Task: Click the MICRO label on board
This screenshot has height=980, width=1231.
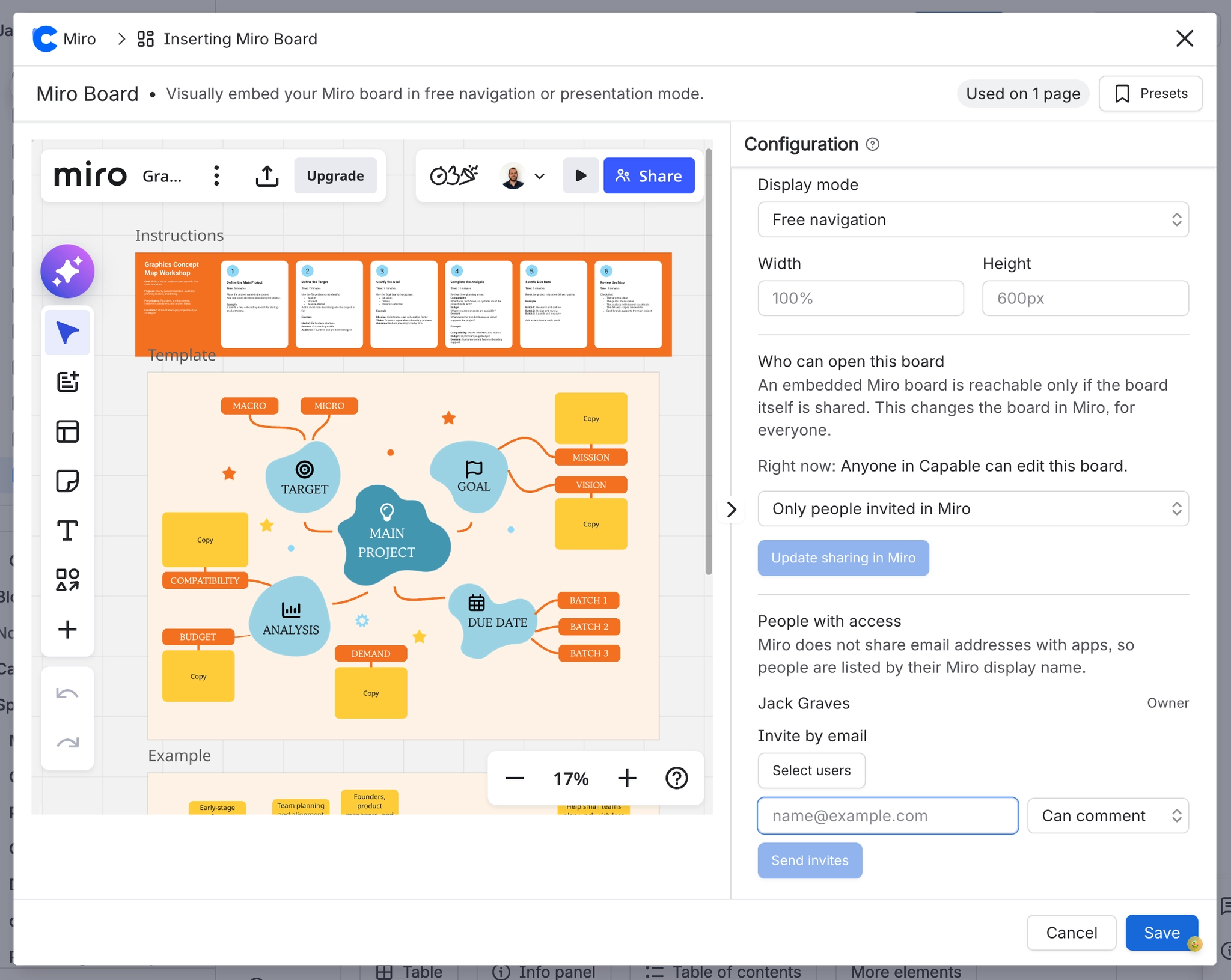Action: pos(329,406)
